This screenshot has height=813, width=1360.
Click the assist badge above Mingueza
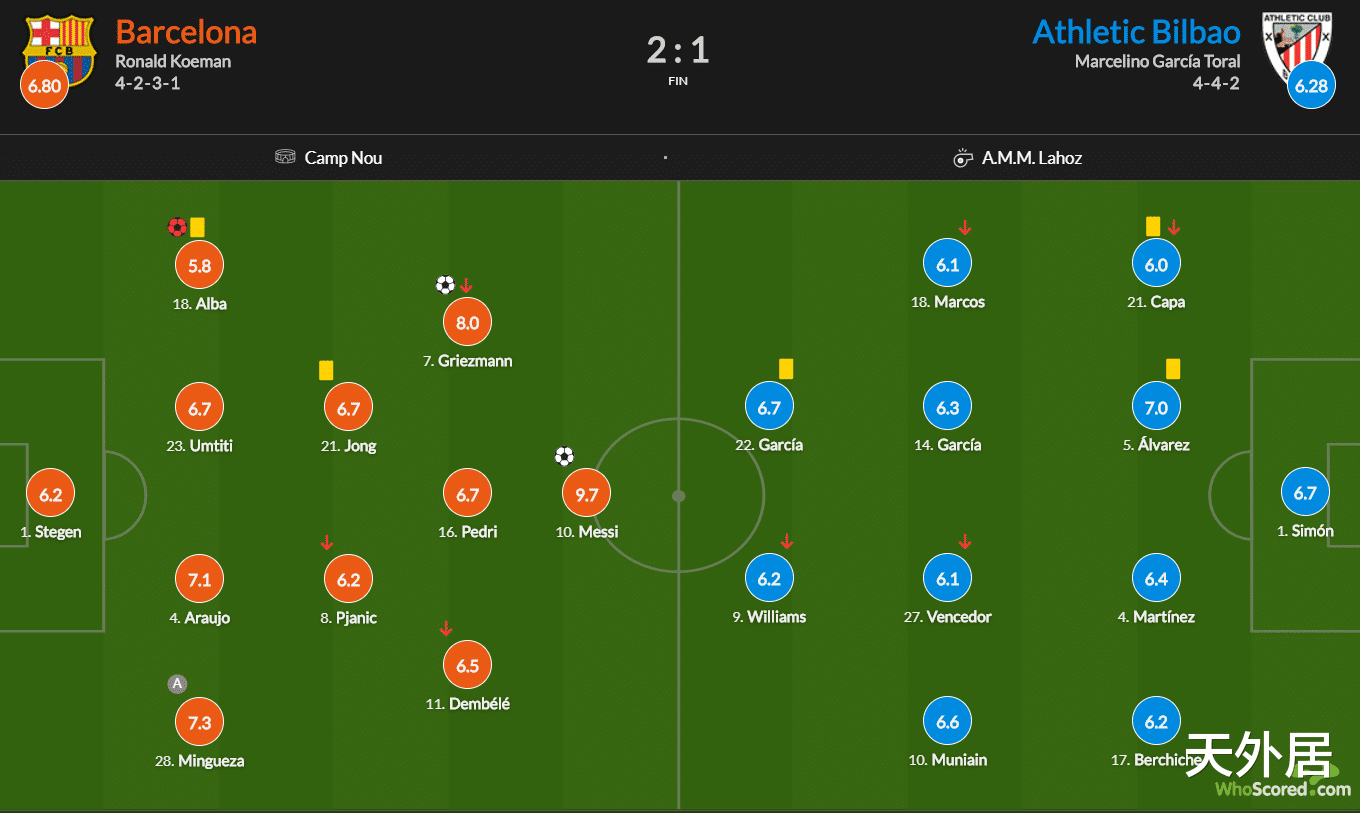pos(177,684)
